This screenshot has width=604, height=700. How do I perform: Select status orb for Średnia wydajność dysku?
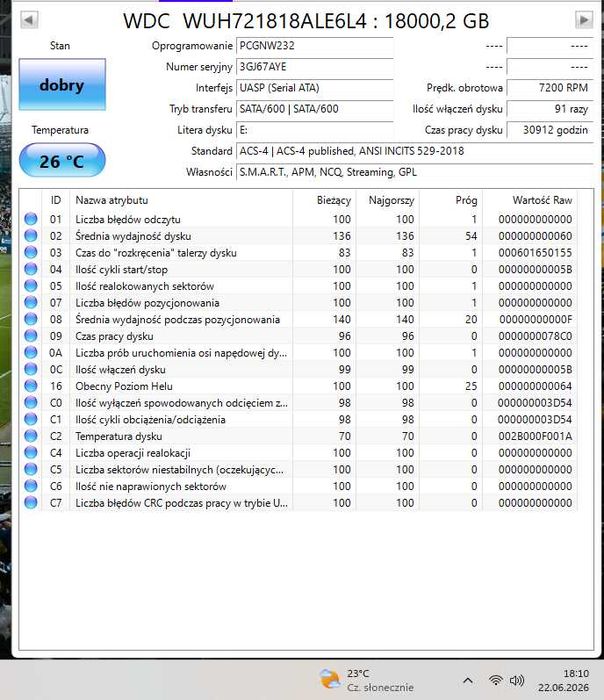click(31, 236)
